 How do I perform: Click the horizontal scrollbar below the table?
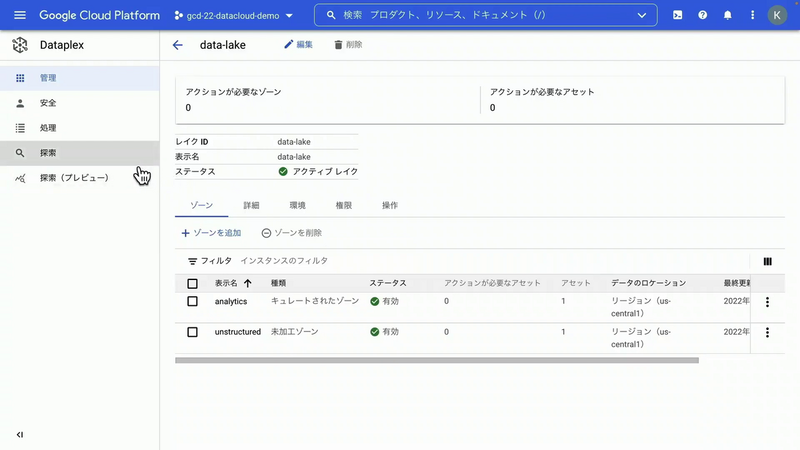(x=437, y=360)
